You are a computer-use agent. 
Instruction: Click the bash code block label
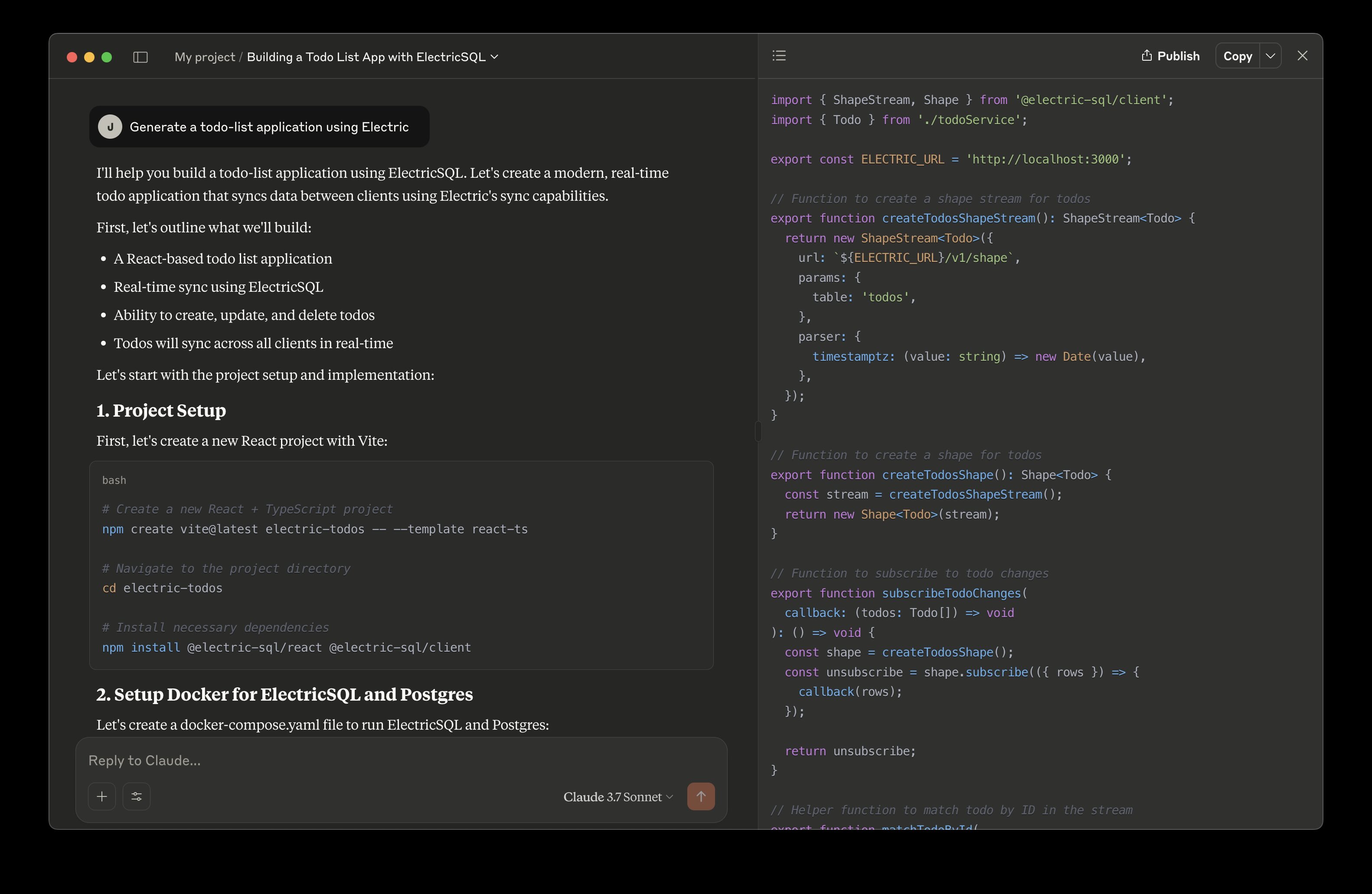click(x=114, y=480)
